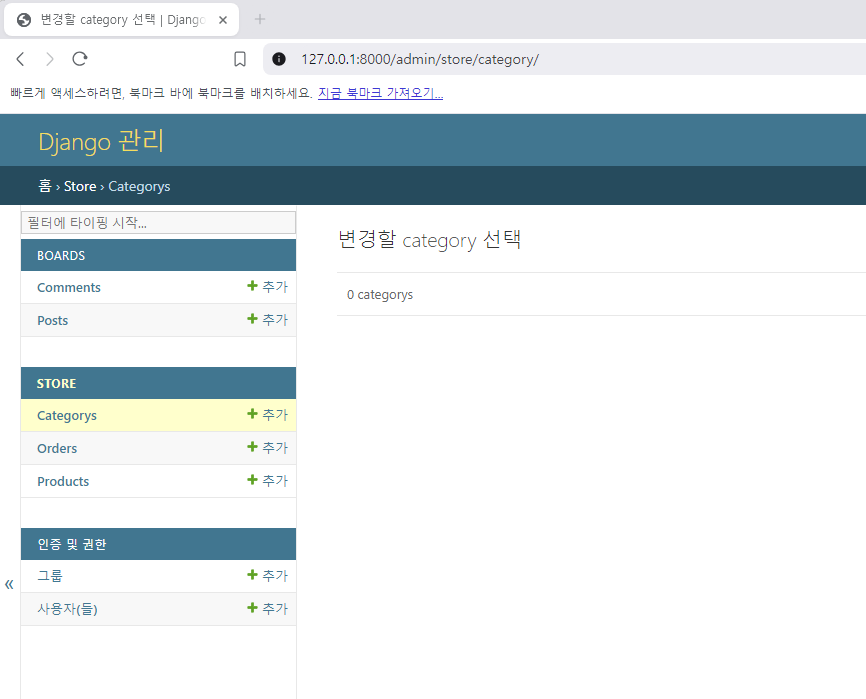Close the category admin browser tab

tap(223, 20)
